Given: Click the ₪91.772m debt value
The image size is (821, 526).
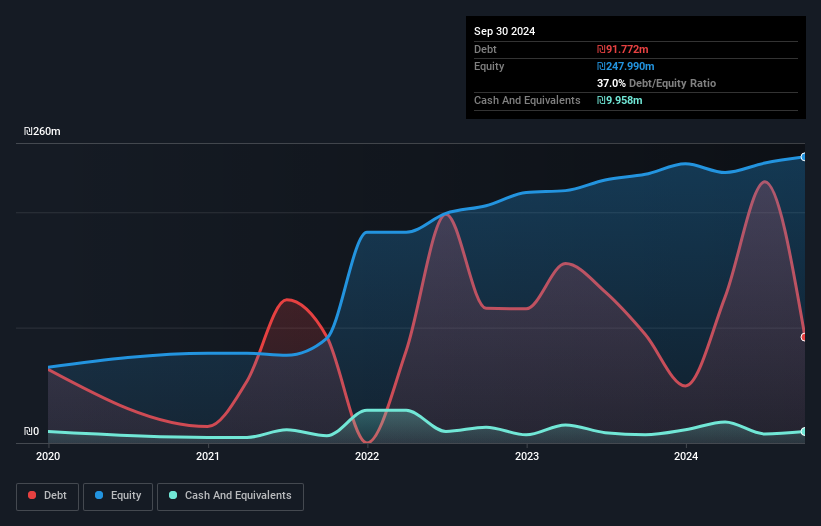Looking at the screenshot, I should coord(623,49).
